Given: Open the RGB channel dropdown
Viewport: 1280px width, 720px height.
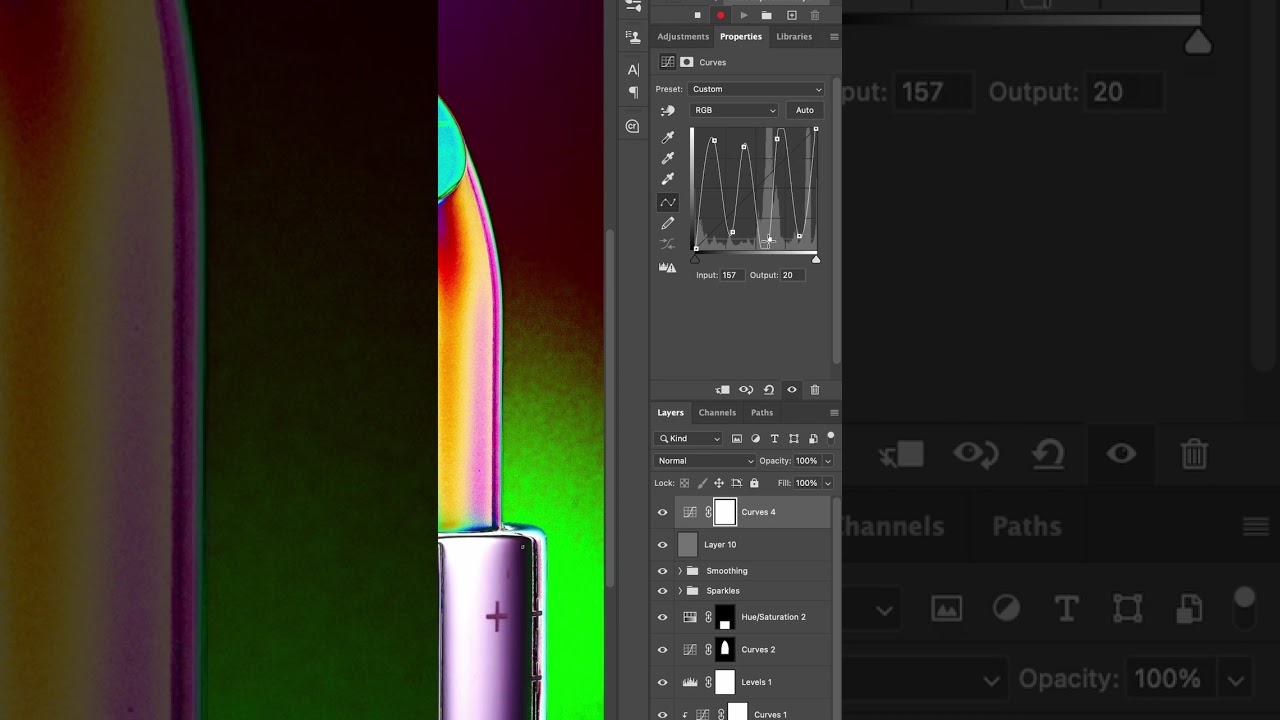Looking at the screenshot, I should (734, 110).
